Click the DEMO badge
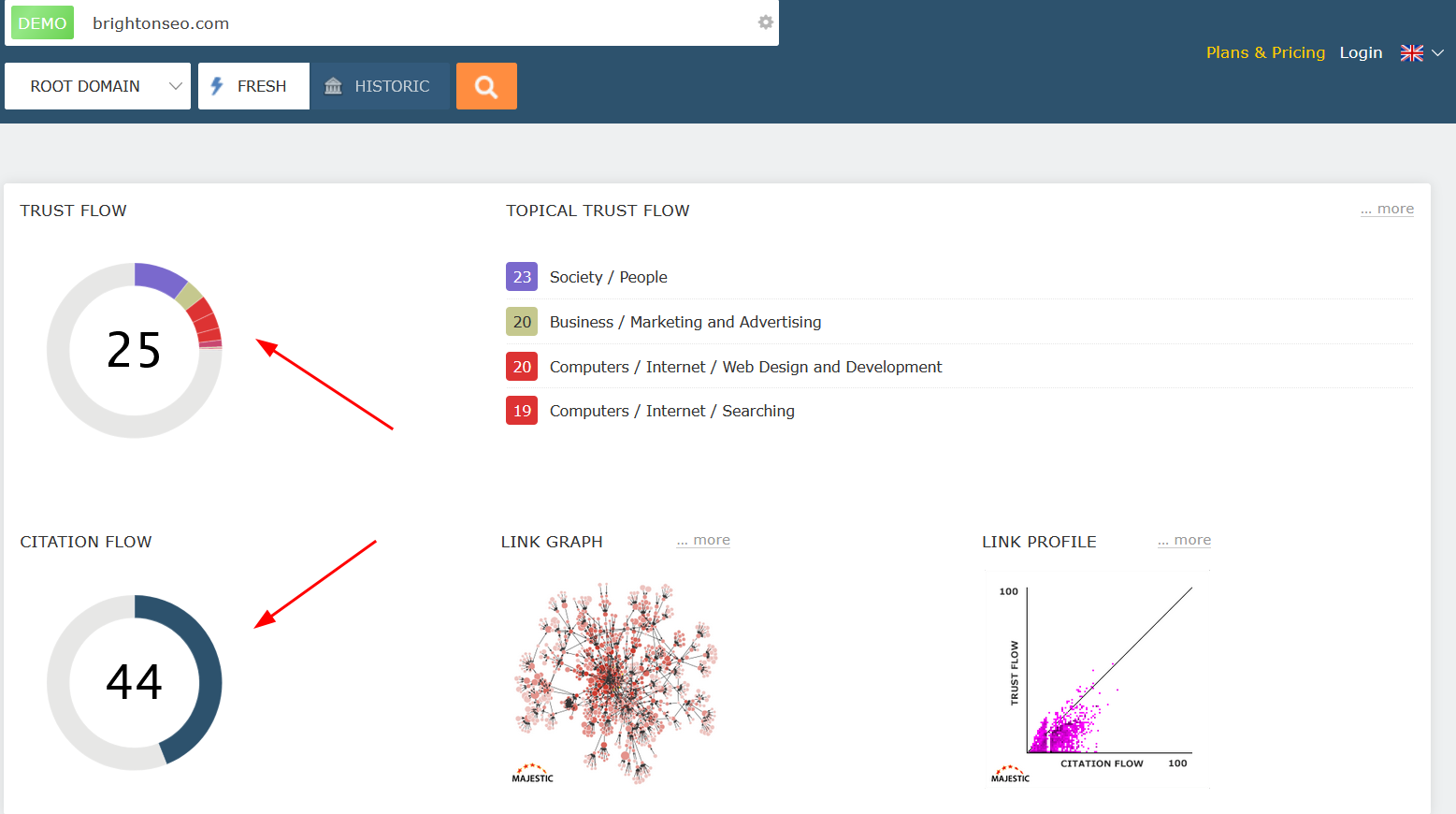The width and height of the screenshot is (1456, 814). click(x=42, y=23)
